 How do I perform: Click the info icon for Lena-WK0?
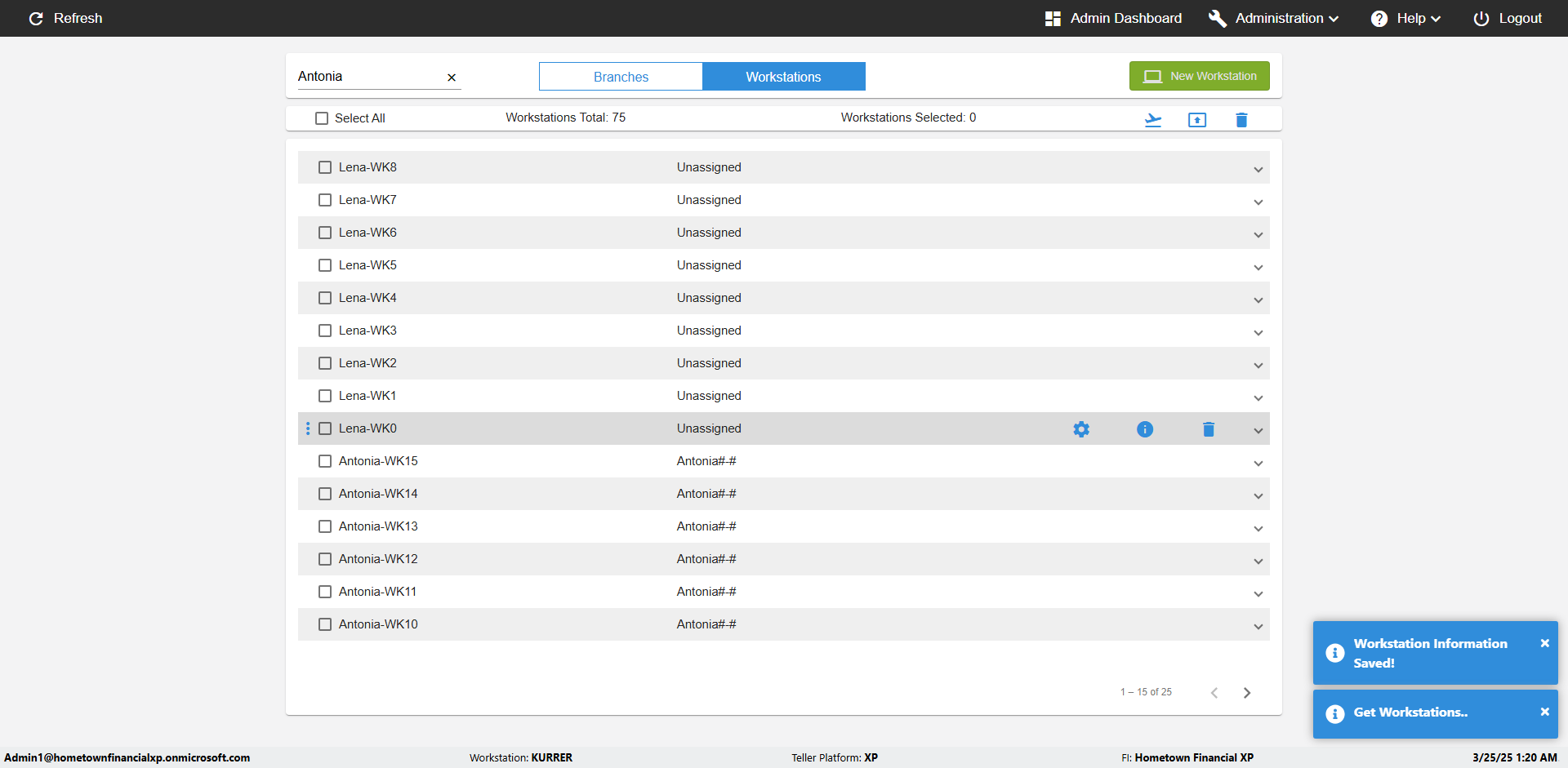1145,429
